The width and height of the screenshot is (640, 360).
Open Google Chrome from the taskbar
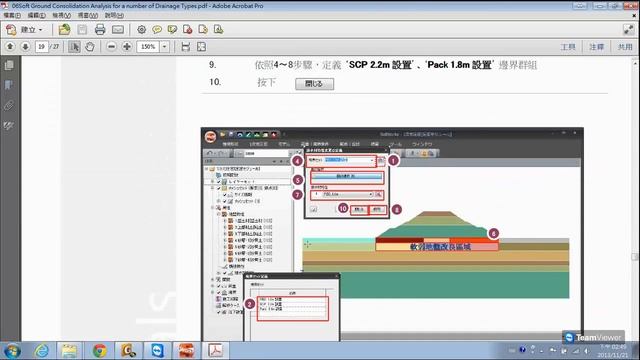(x=99, y=351)
